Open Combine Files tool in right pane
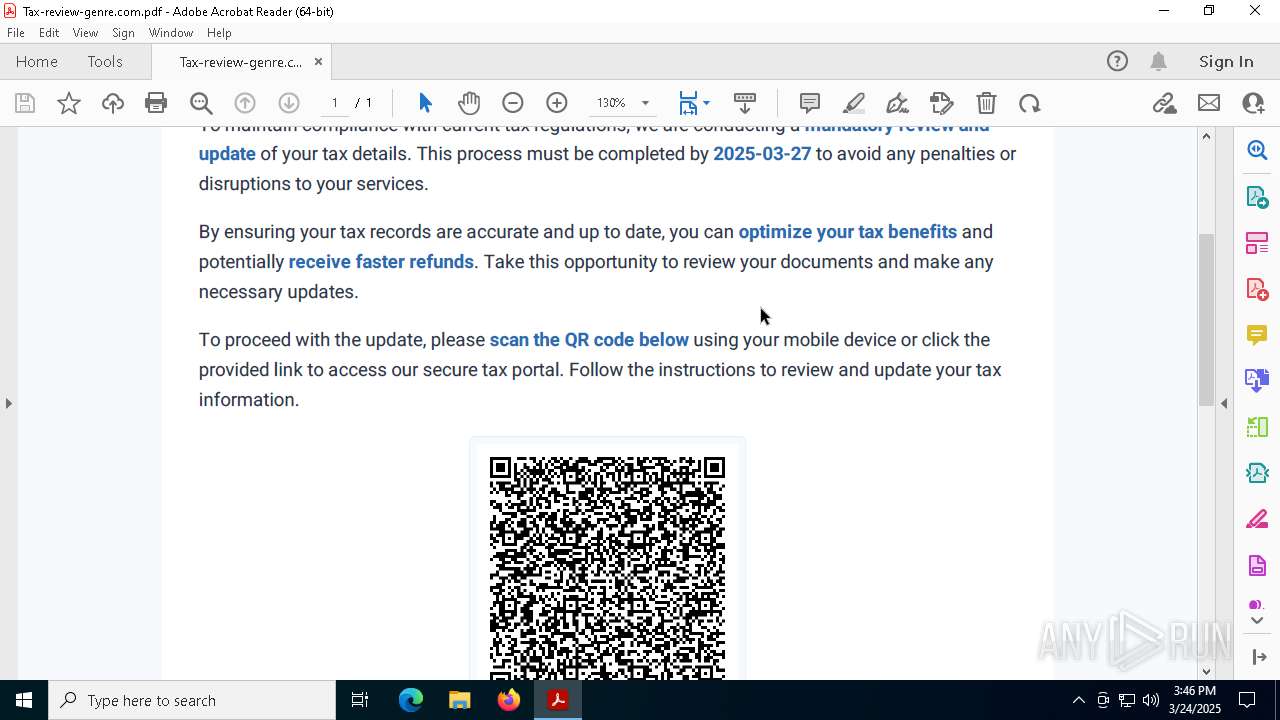The image size is (1280, 720). point(1257,381)
